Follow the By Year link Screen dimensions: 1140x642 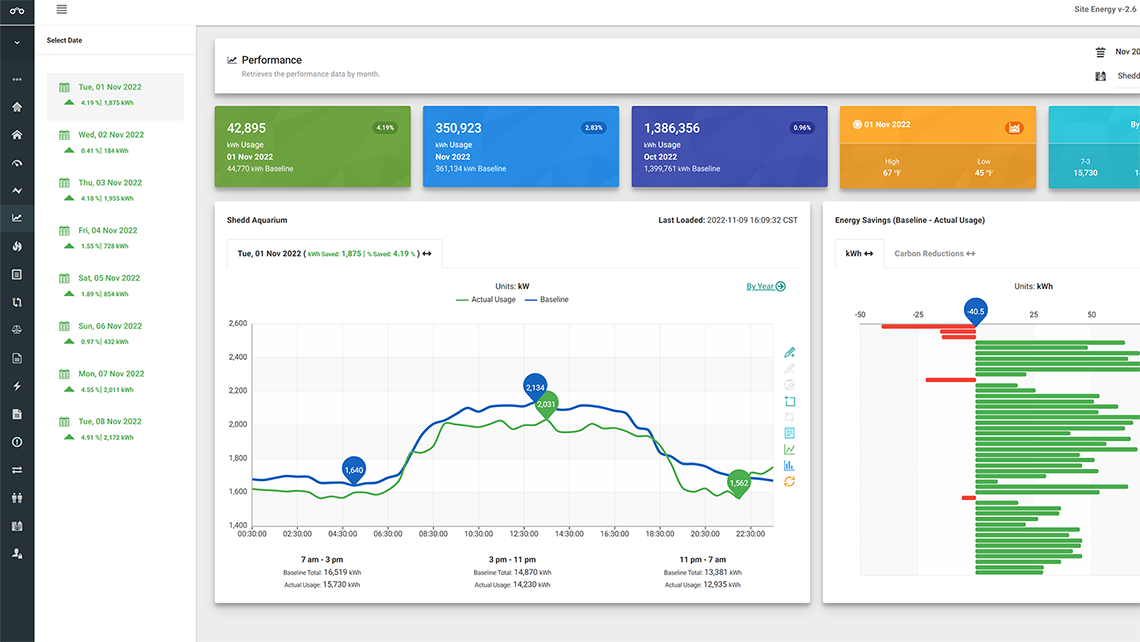click(x=765, y=286)
